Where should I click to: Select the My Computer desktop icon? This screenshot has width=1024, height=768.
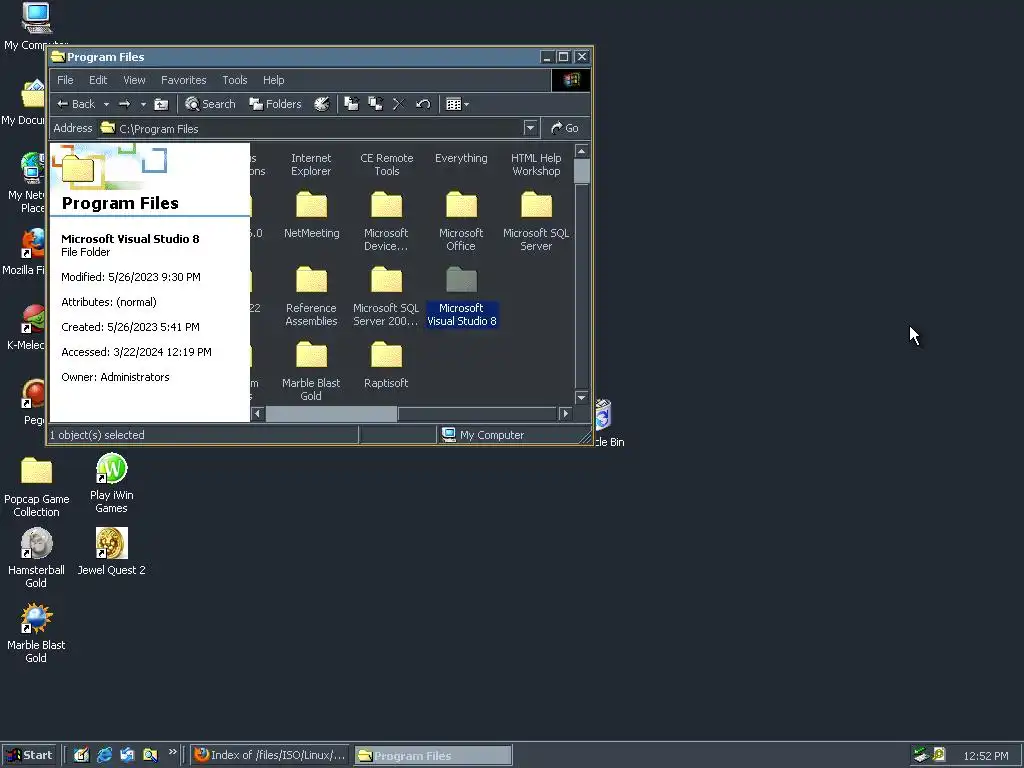[x=36, y=26]
